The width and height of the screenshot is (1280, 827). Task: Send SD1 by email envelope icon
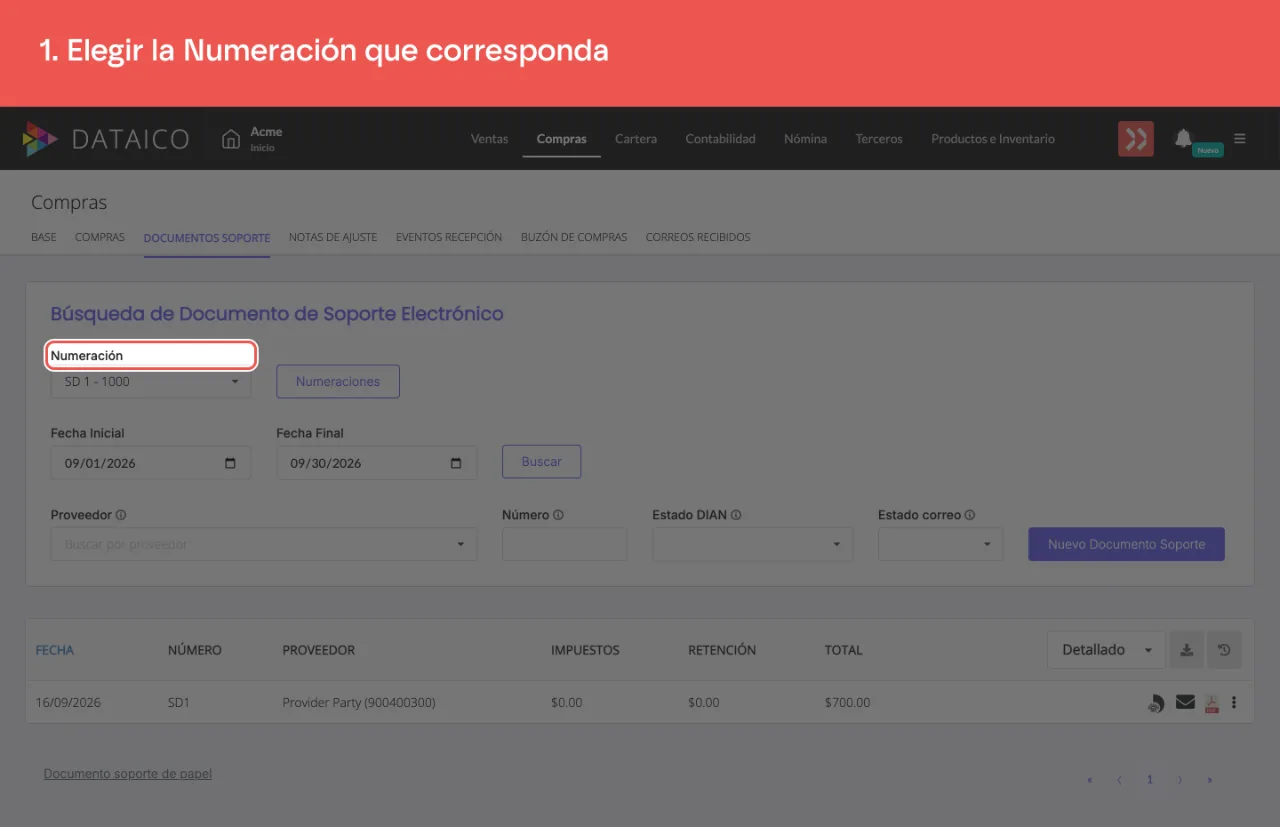(1185, 702)
